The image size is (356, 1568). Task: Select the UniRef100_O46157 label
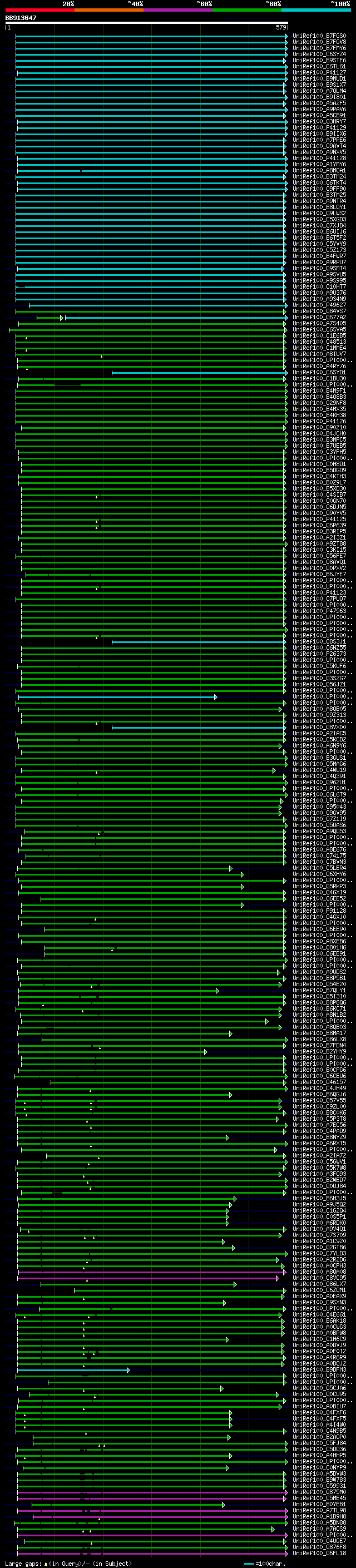(x=319, y=1082)
